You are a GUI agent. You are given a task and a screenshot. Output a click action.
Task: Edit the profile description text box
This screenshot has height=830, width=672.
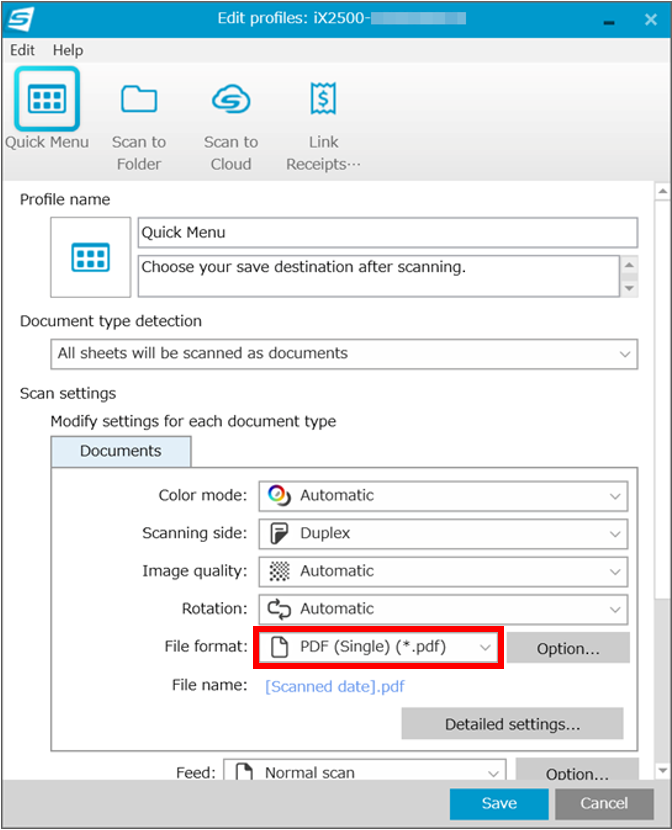378,276
